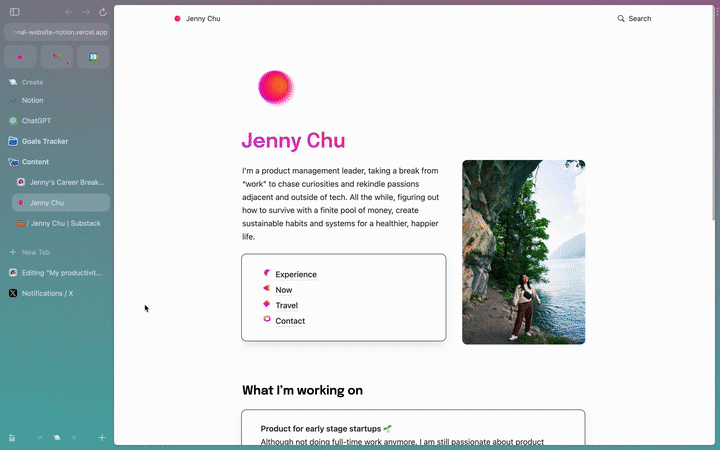Click the plus icon at sidebar bottom
720x450 pixels.
tap(102, 438)
